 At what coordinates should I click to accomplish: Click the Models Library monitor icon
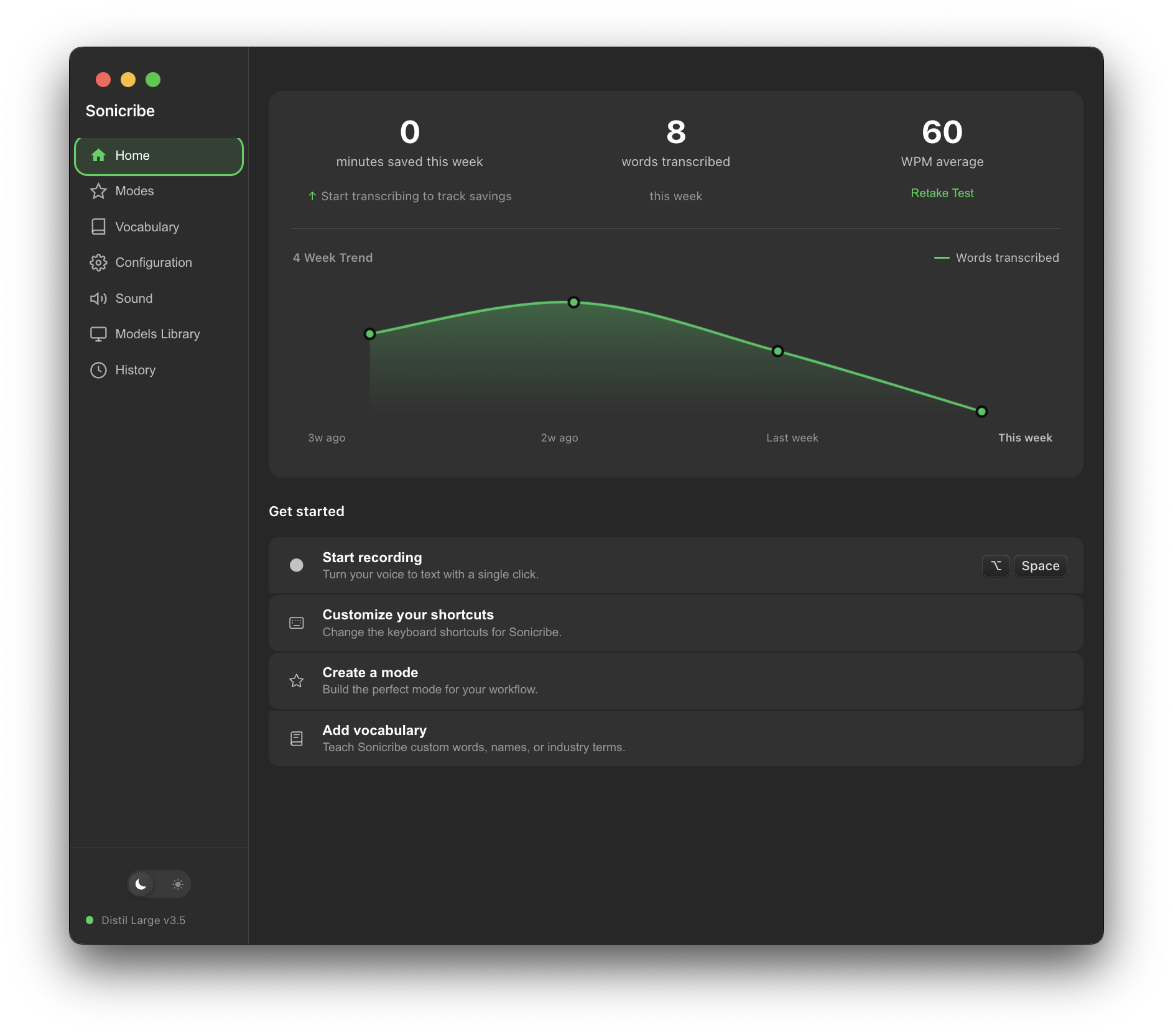(x=98, y=334)
